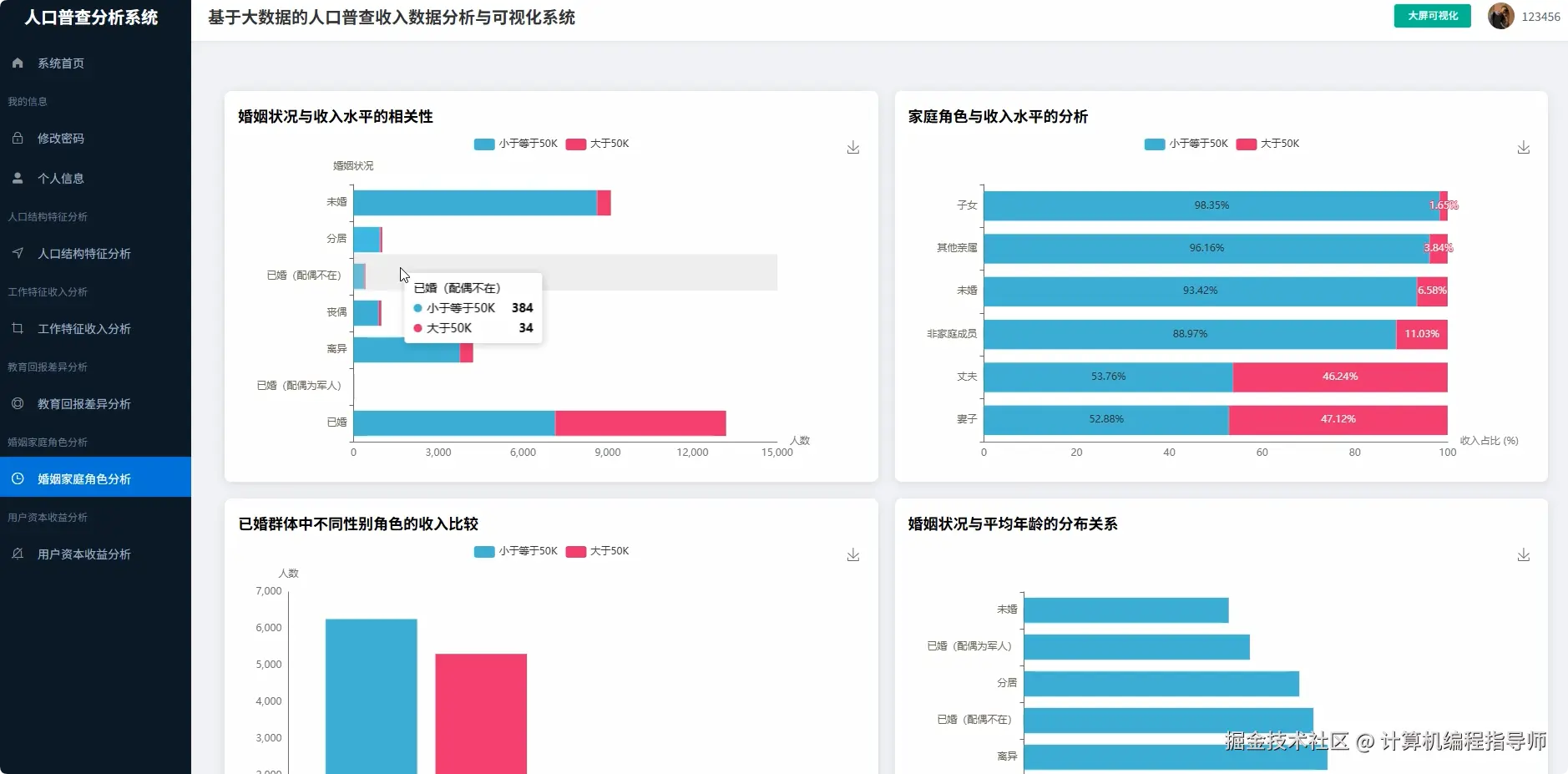This screenshot has height=774, width=1568.
Task: Click the 大屏可视化 button
Action: pos(1432,16)
